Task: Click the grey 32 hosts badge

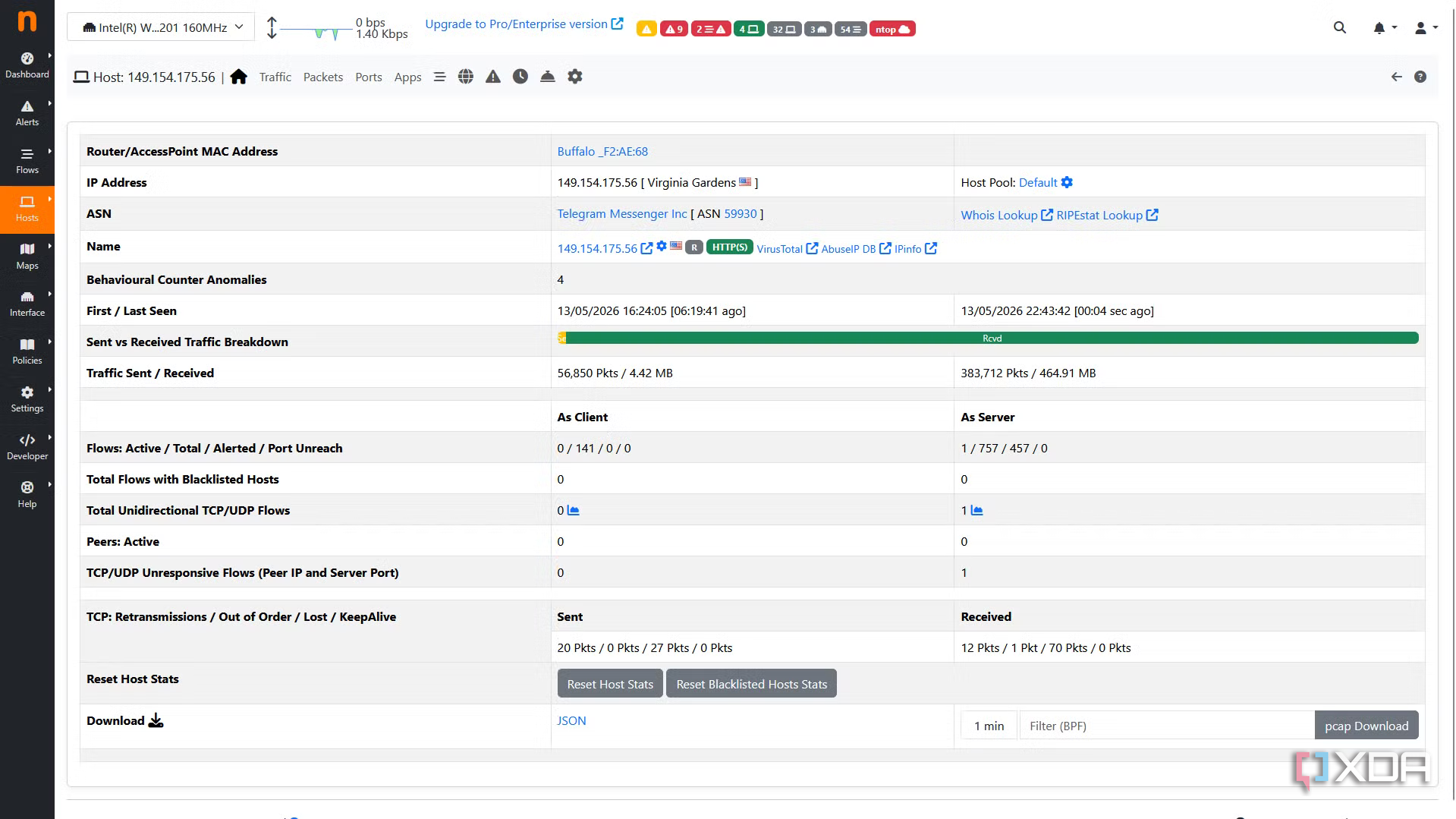Action: click(x=785, y=29)
